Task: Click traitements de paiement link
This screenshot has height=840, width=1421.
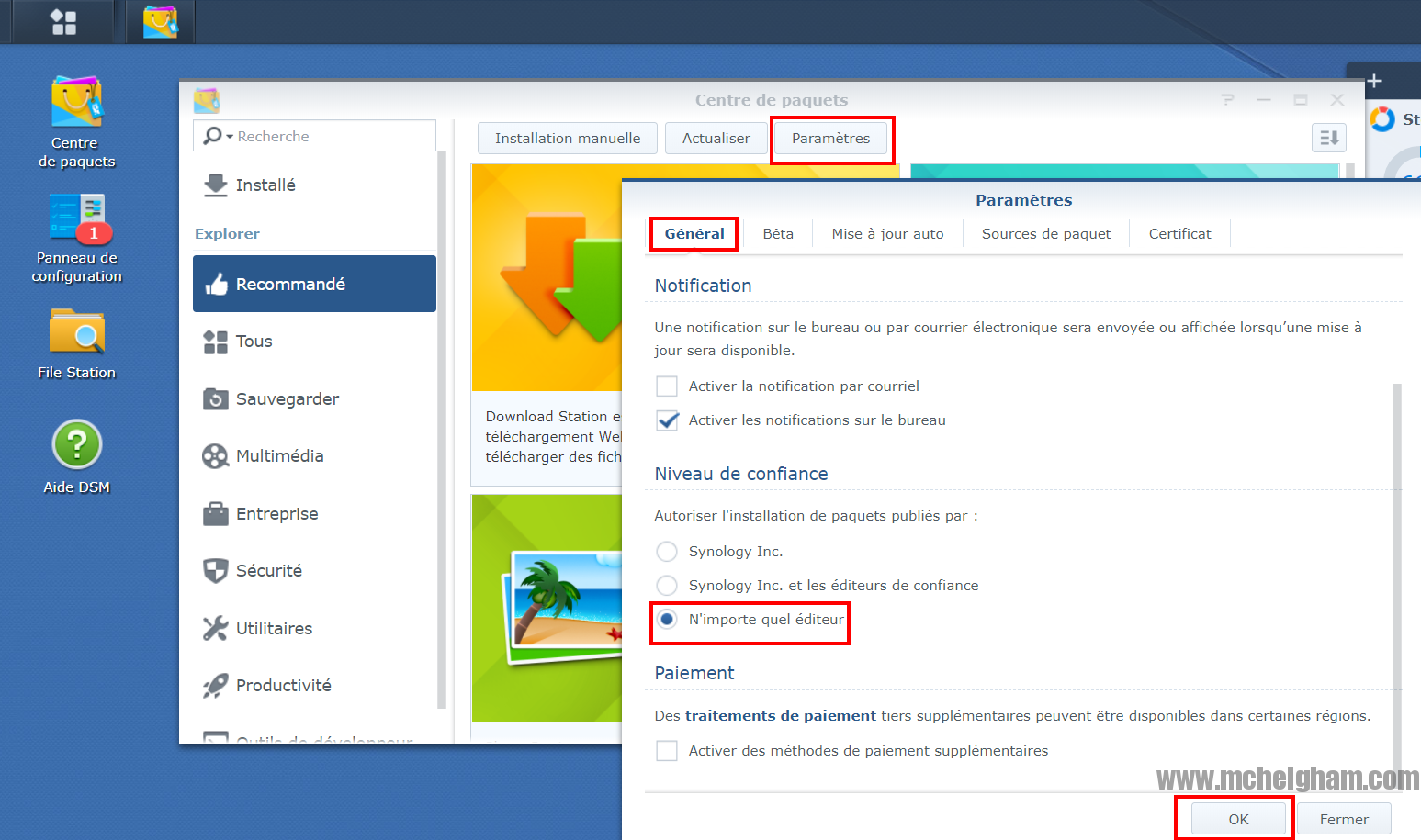Action: click(781, 716)
